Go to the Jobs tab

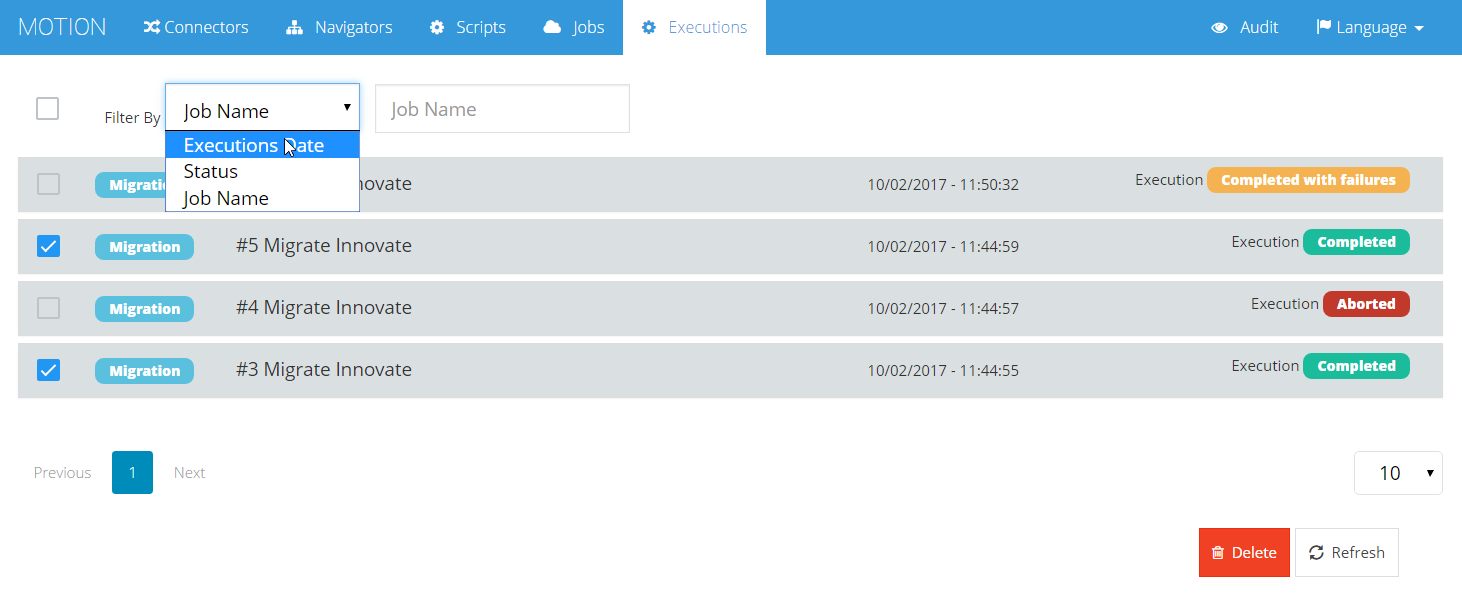[x=574, y=27]
